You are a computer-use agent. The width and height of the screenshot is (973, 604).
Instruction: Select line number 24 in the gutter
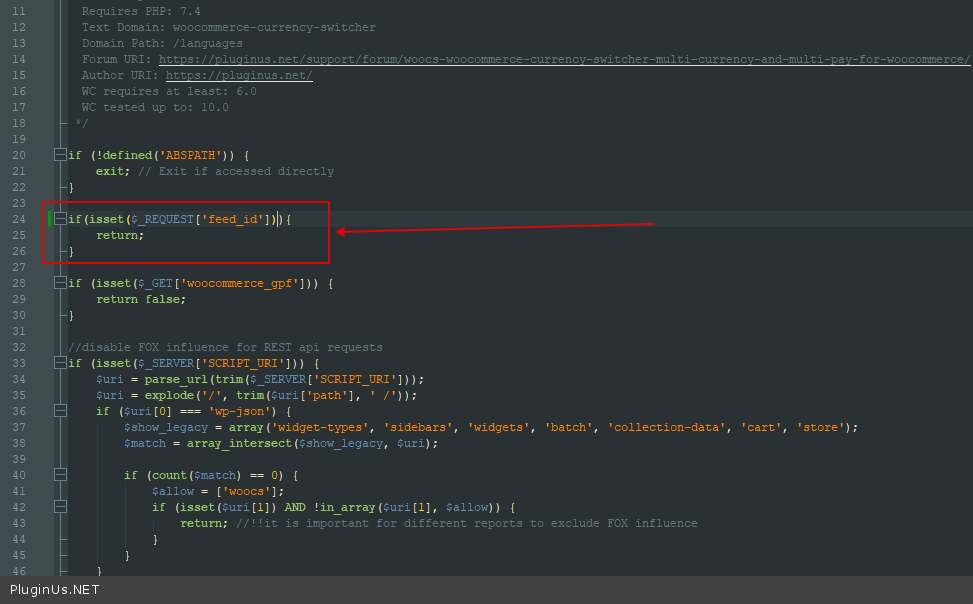click(x=19, y=219)
